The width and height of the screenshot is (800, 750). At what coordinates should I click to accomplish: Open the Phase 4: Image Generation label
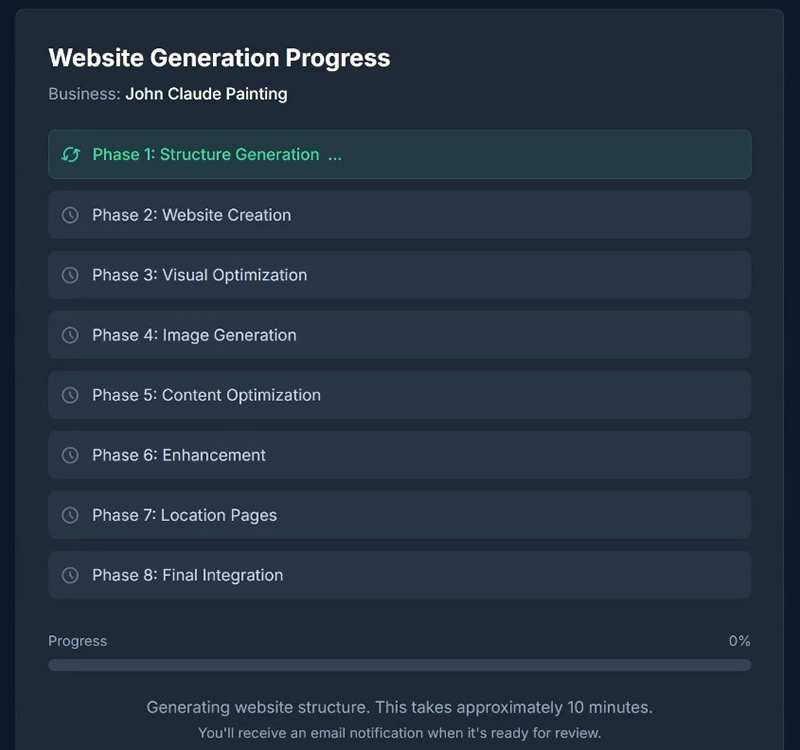tap(194, 335)
